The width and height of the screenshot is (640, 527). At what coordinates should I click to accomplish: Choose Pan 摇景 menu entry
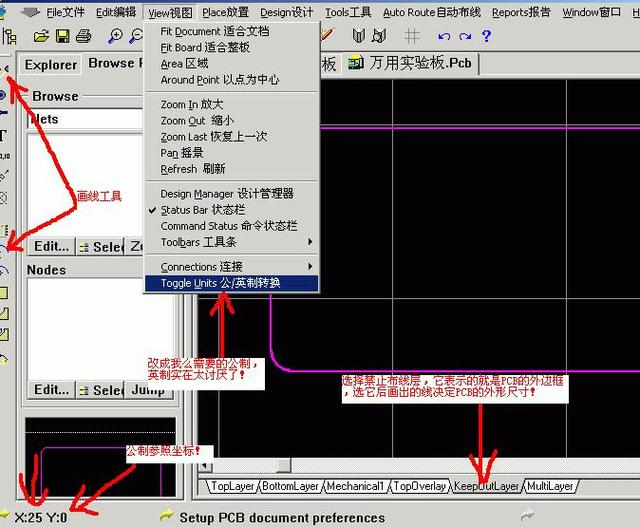pyautogui.click(x=231, y=153)
